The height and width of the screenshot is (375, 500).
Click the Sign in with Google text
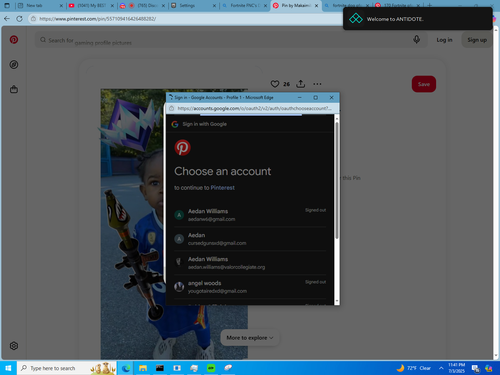tap(205, 124)
